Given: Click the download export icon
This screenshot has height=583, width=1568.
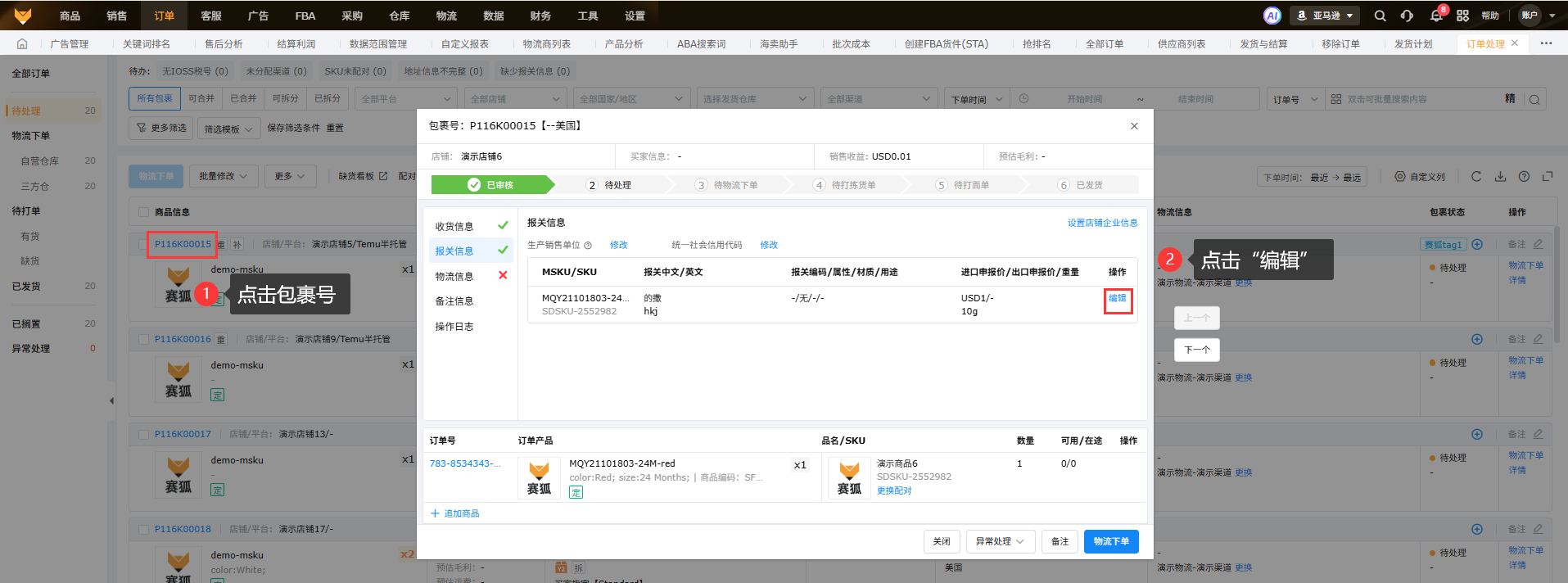Looking at the screenshot, I should click(1500, 176).
